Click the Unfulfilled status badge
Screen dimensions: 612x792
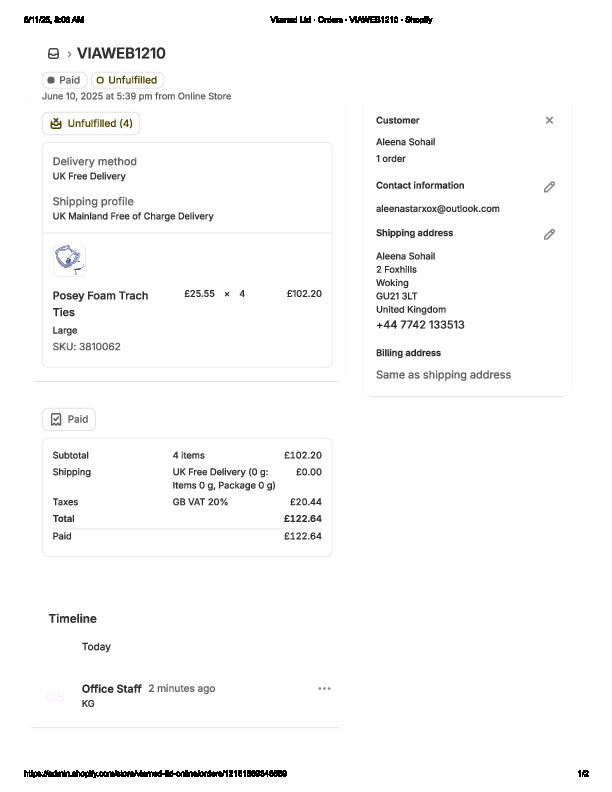[x=127, y=80]
